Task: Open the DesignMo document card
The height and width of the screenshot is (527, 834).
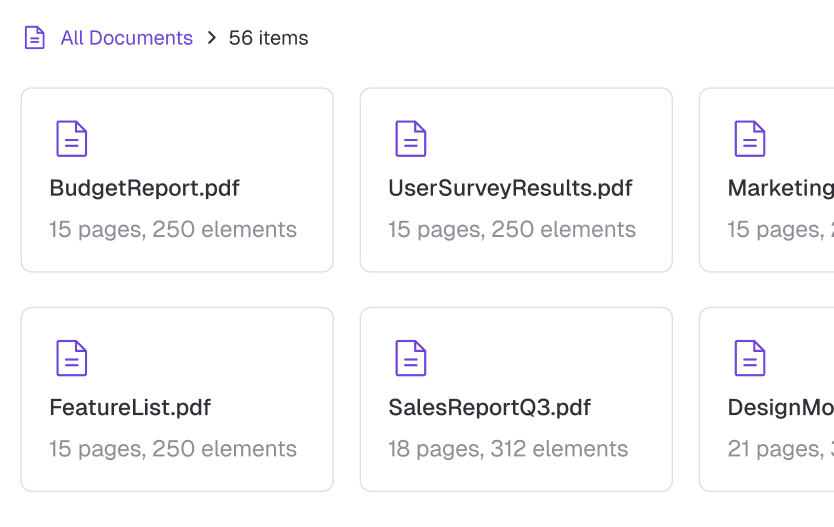Action: tap(766, 399)
